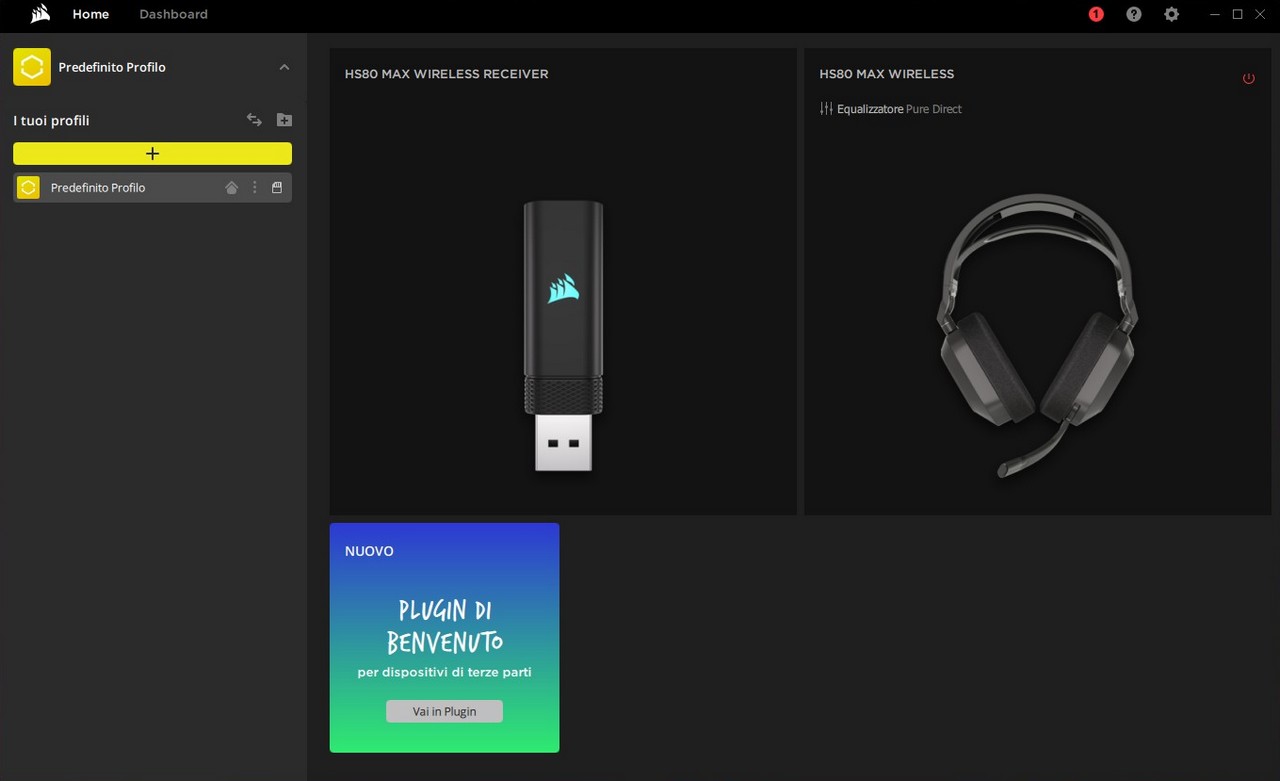Select the HS80 MAX Wireless Receiver dongle image
This screenshot has height=781, width=1280.
tap(563, 335)
